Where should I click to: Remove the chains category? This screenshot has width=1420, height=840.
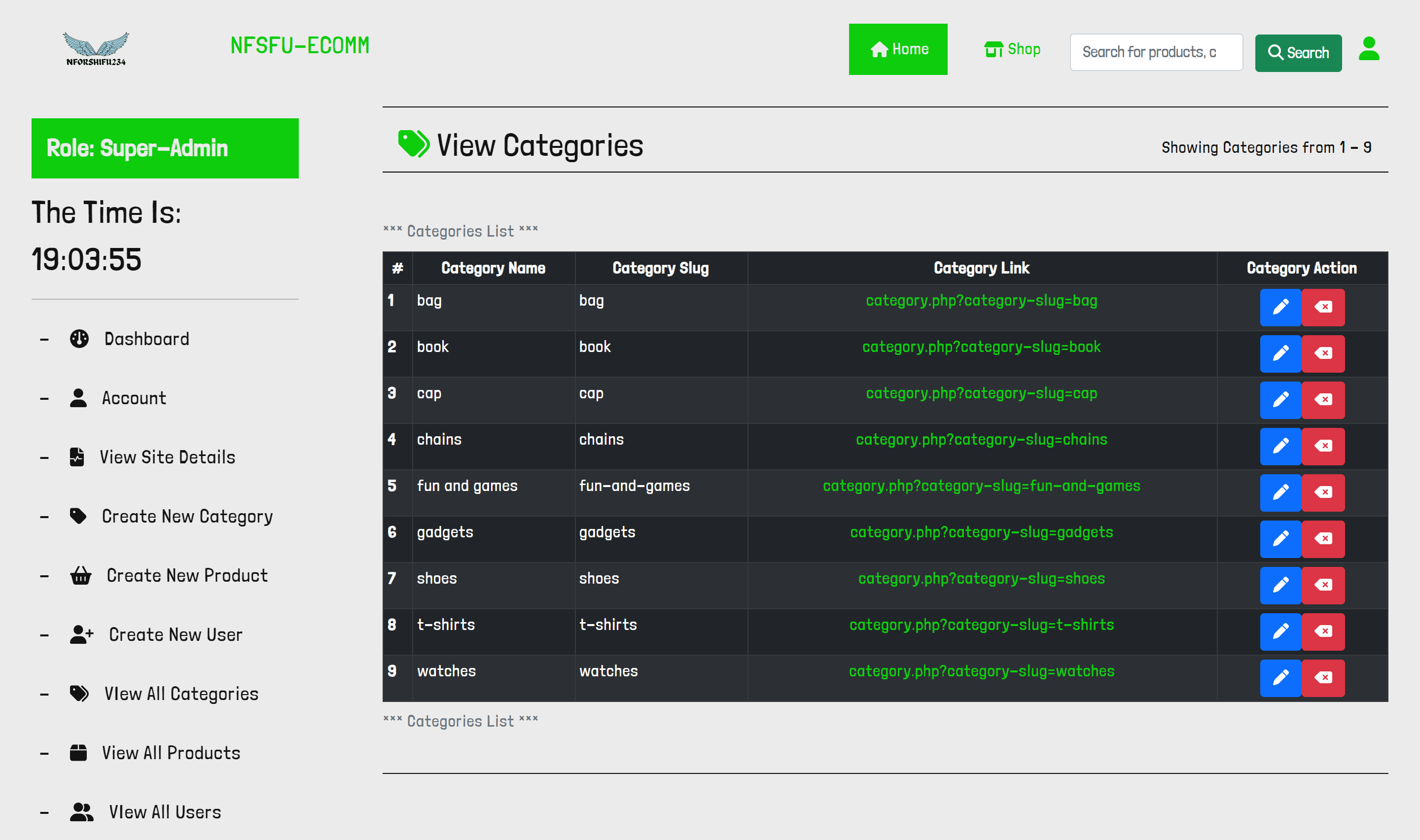(x=1323, y=446)
